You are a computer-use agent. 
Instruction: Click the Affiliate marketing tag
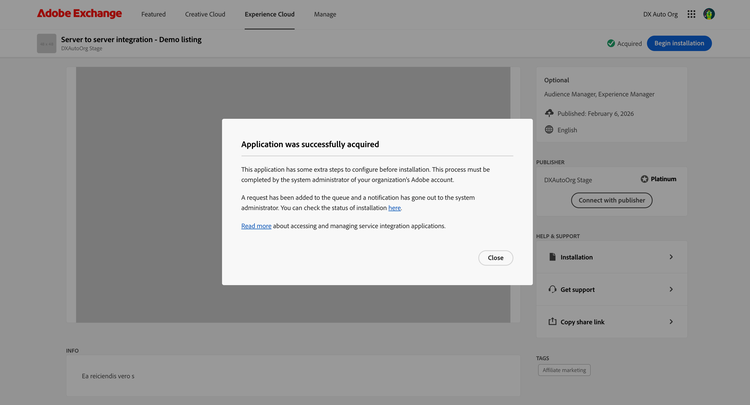coord(564,370)
